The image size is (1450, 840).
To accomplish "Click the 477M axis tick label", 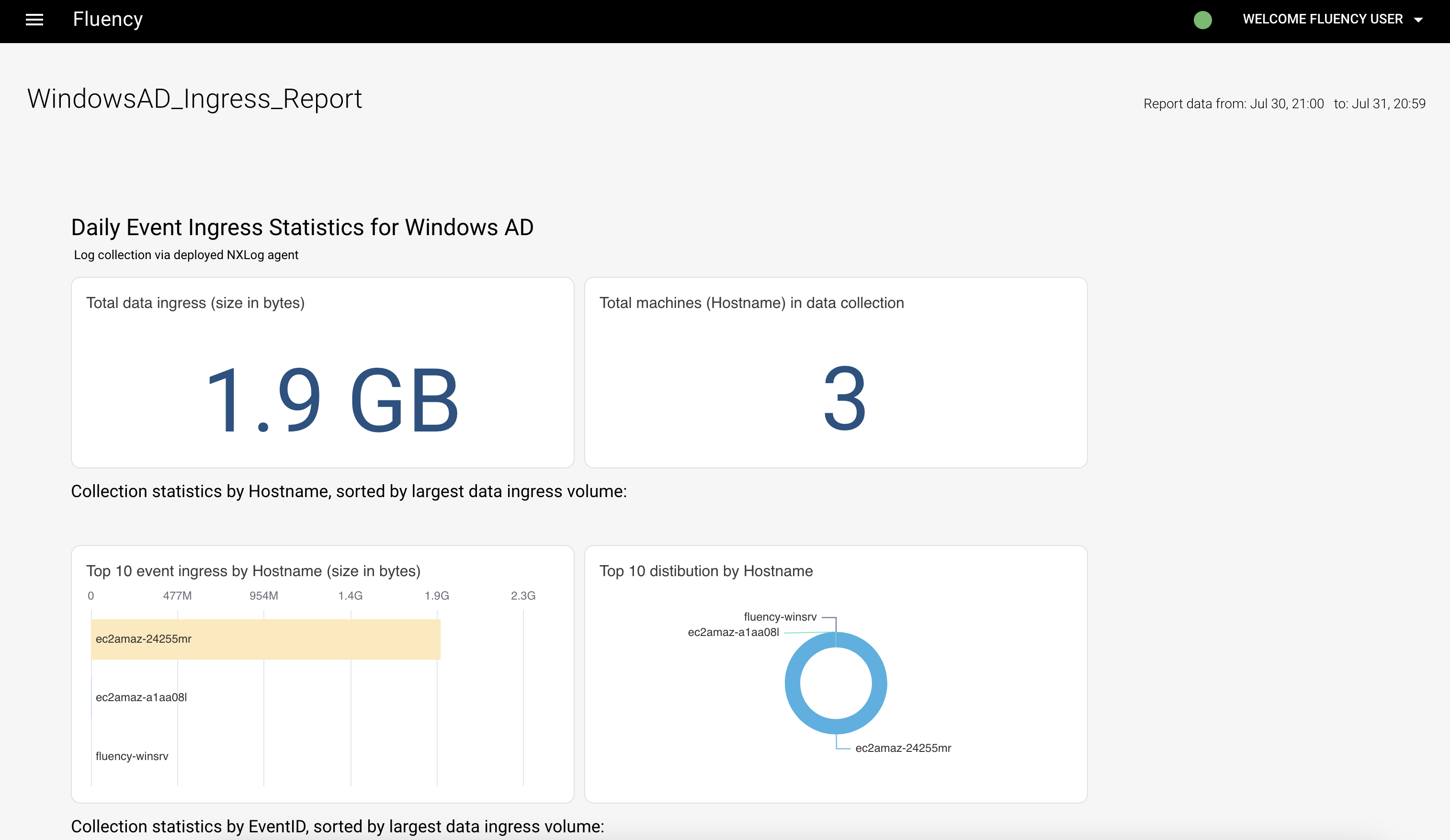I will [177, 595].
